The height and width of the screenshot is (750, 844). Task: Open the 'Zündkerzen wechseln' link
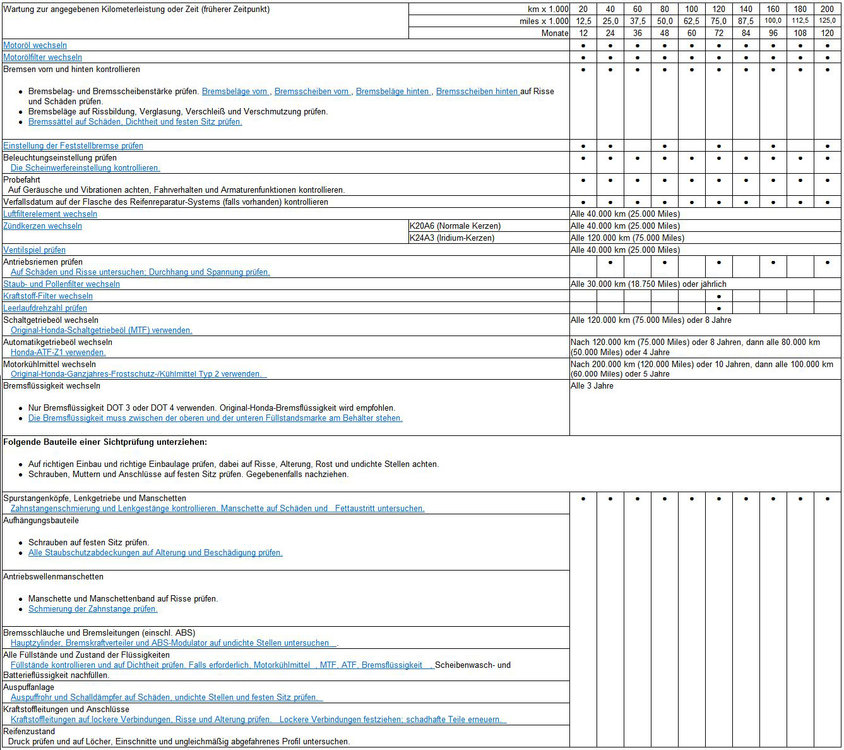[x=42, y=226]
